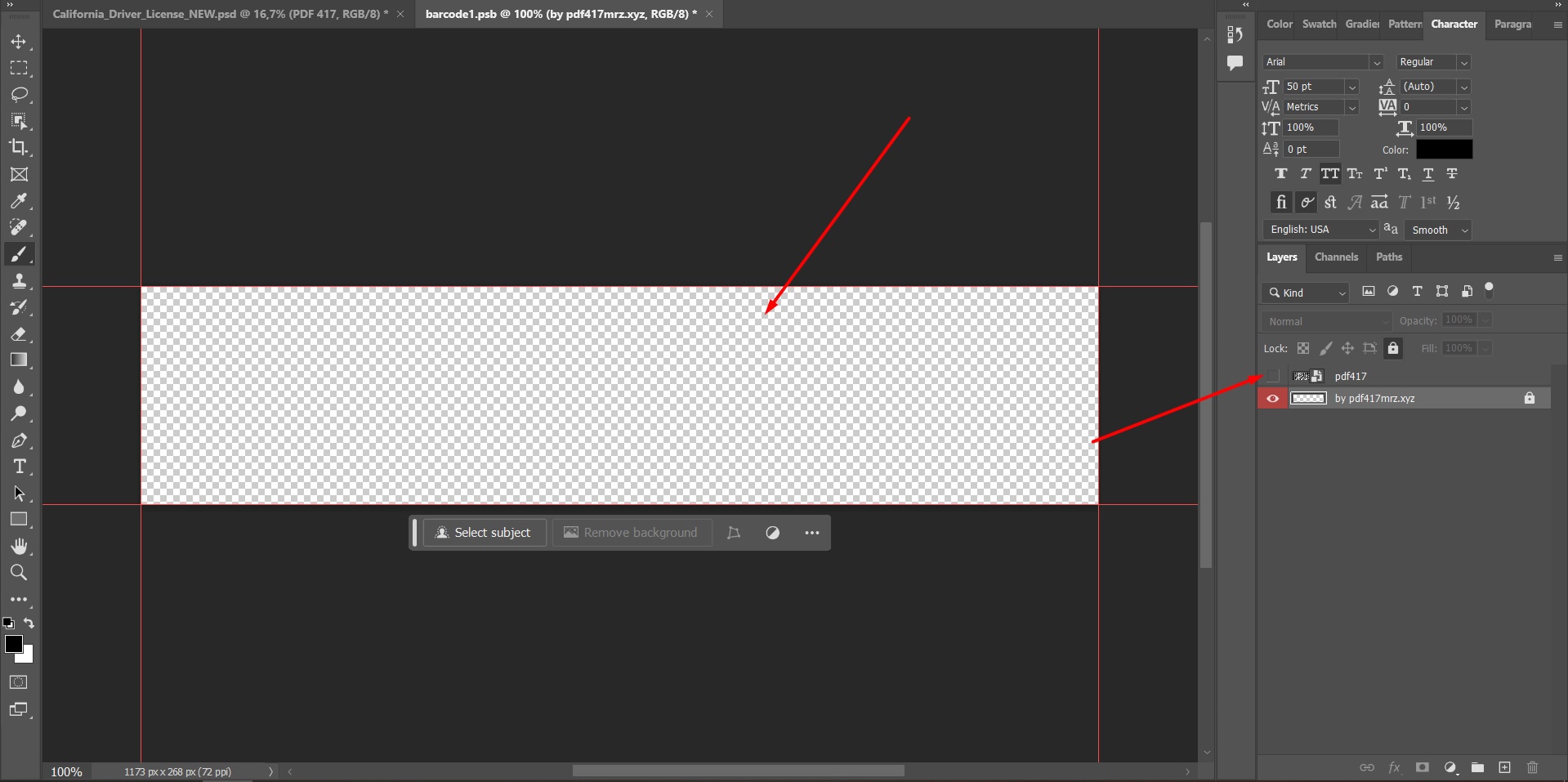Image resolution: width=1568 pixels, height=782 pixels.
Task: Select the Eraser tool
Action: (x=19, y=334)
